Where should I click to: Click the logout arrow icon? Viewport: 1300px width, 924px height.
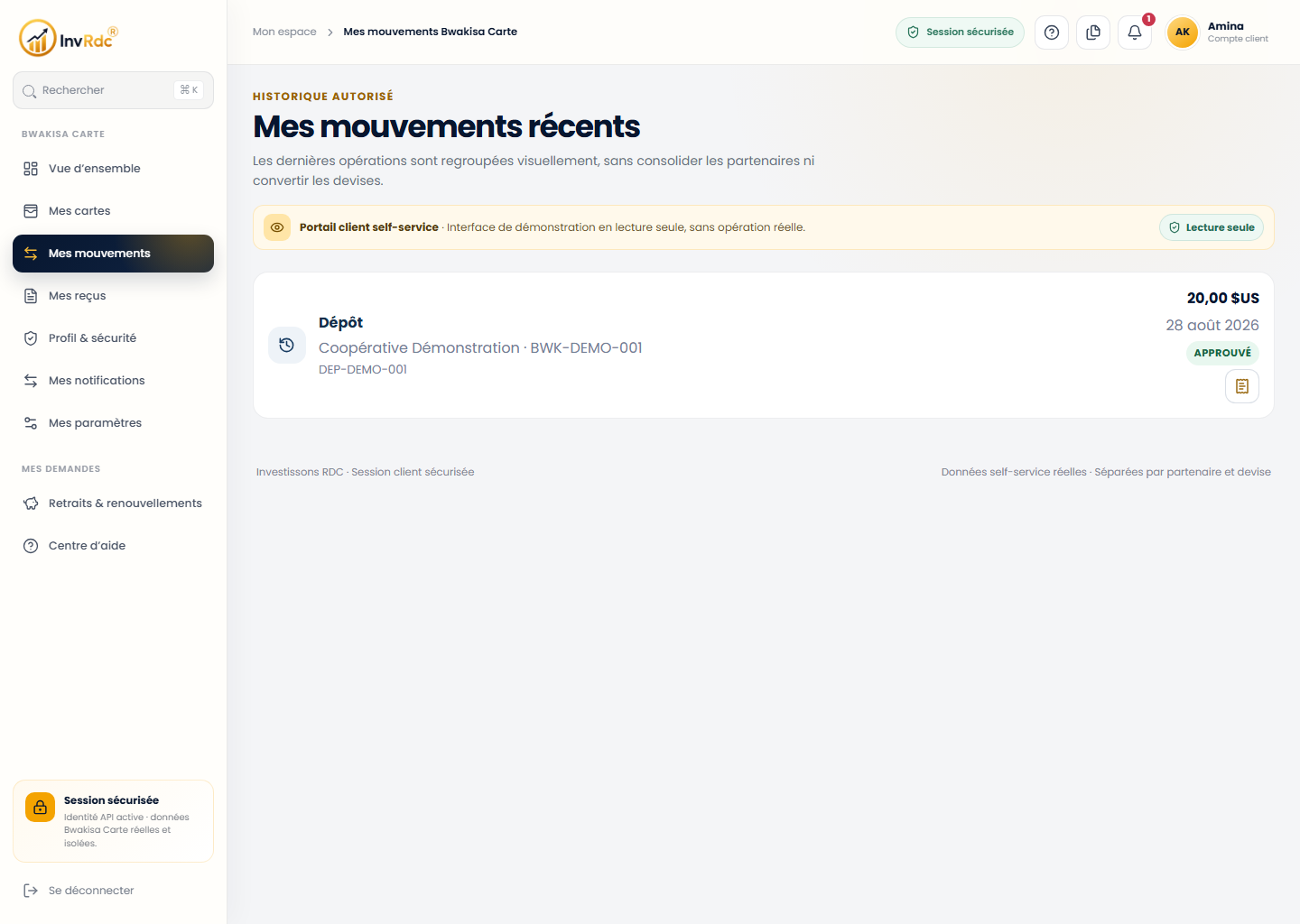coord(31,891)
